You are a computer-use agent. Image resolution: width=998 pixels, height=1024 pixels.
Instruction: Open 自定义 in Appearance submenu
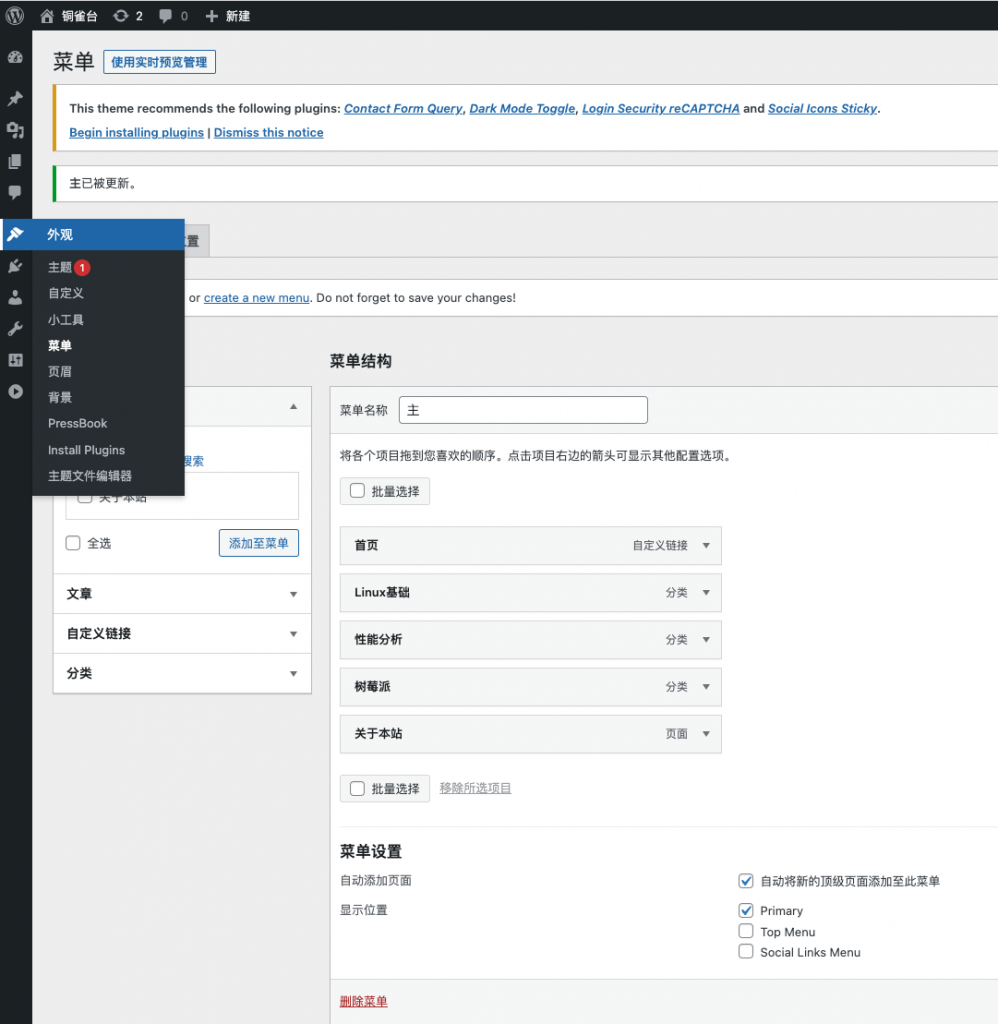pos(66,293)
